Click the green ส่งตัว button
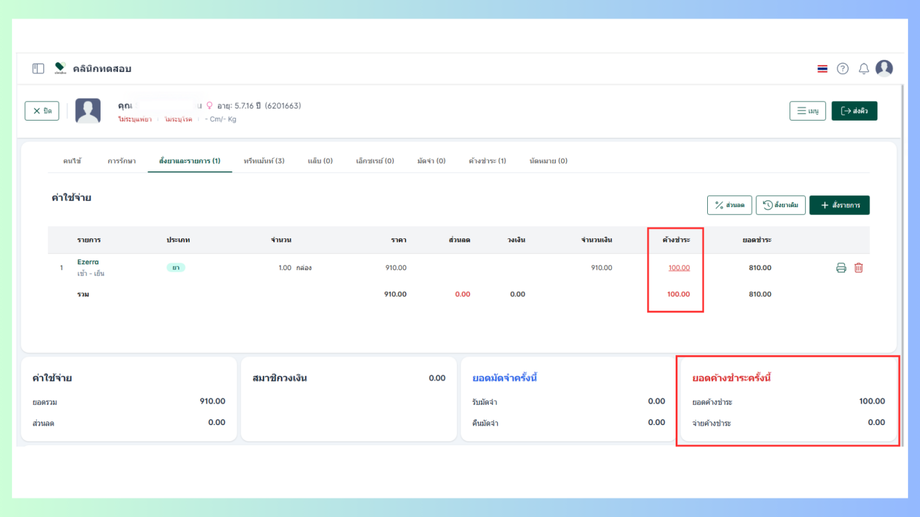 (x=854, y=111)
